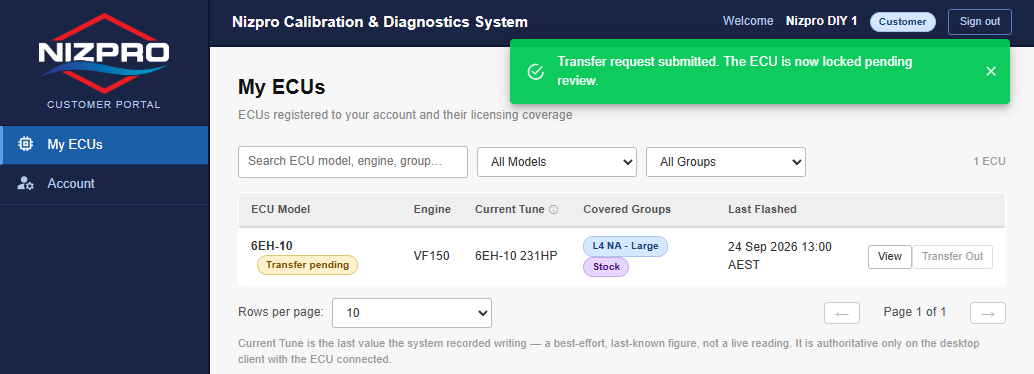The height and width of the screenshot is (374, 1034).
Task: Click the Customer role badge
Action: (902, 22)
